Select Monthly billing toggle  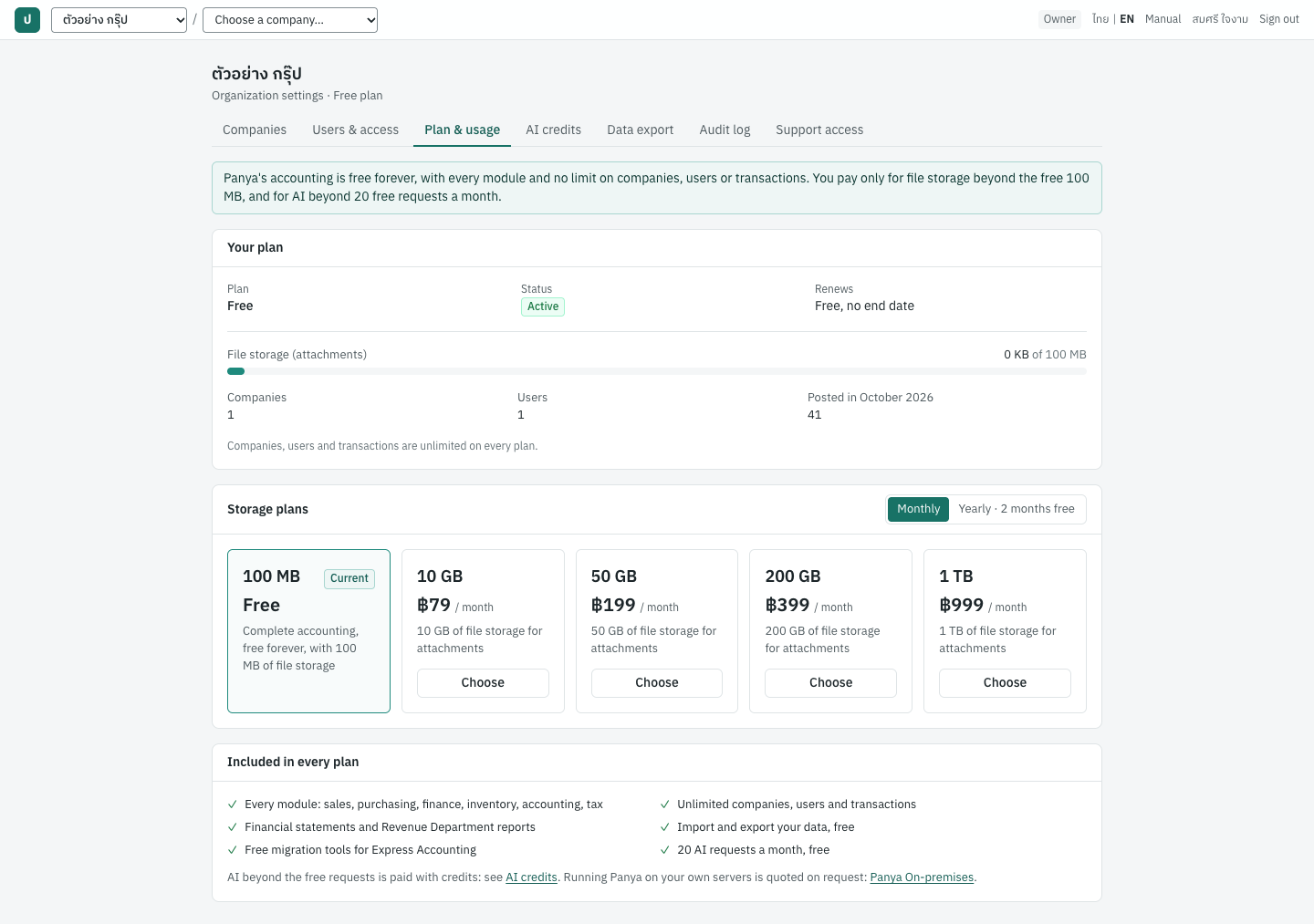pos(918,509)
